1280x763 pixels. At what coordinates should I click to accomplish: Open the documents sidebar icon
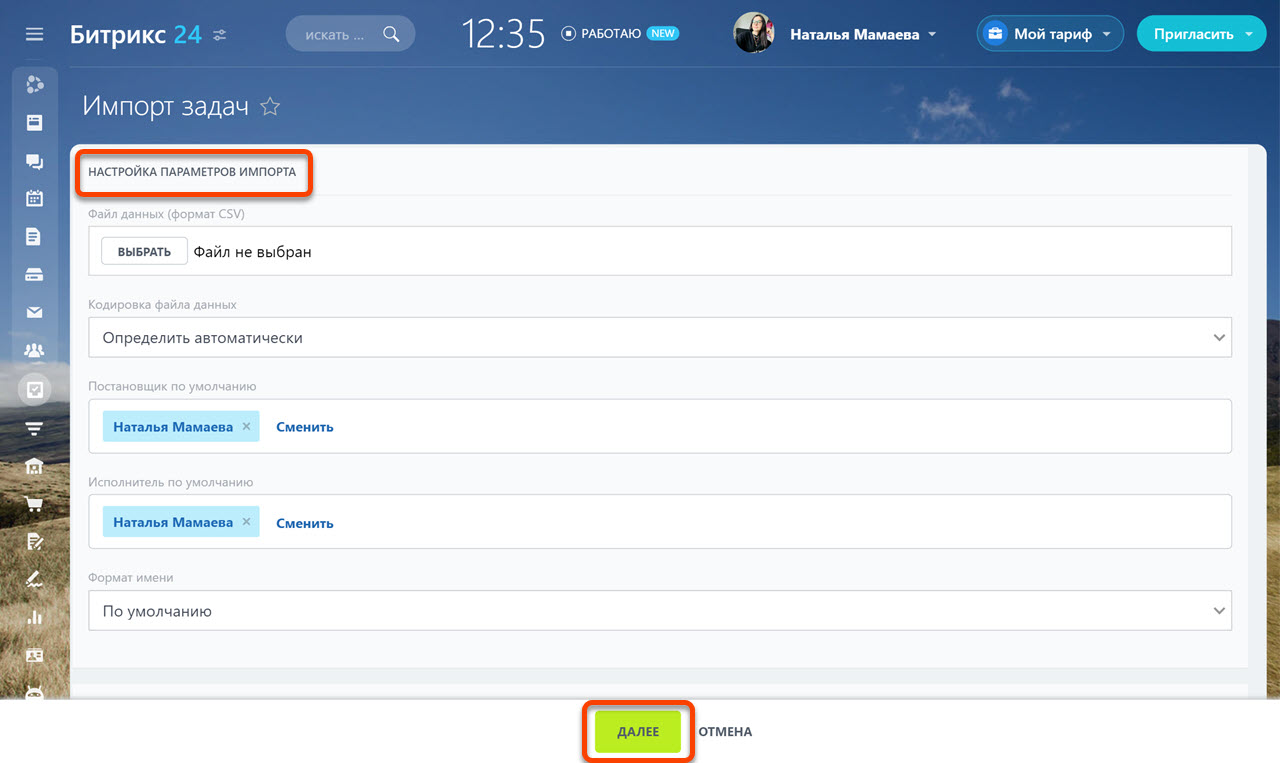(35, 237)
